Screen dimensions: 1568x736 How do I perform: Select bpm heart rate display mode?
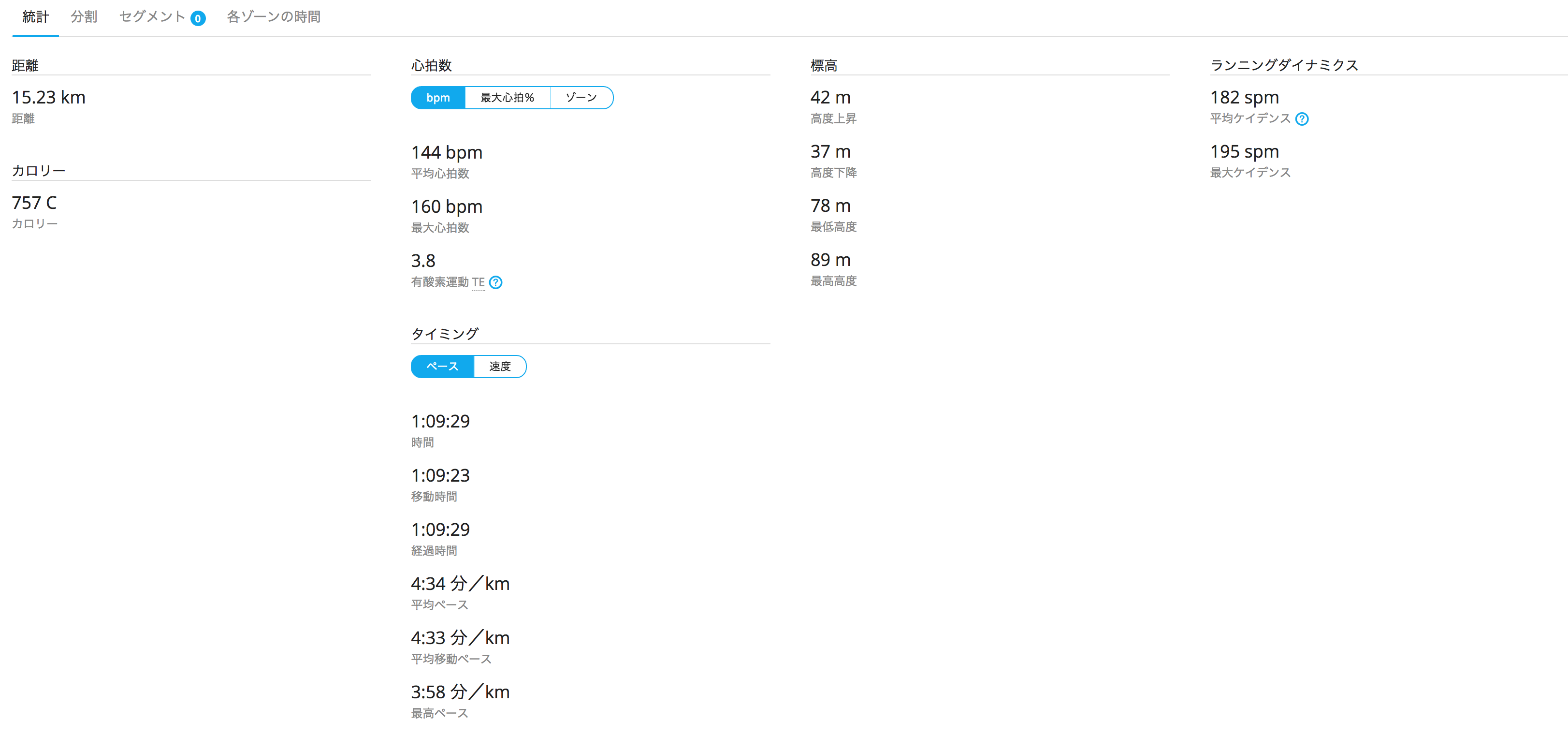click(x=437, y=97)
